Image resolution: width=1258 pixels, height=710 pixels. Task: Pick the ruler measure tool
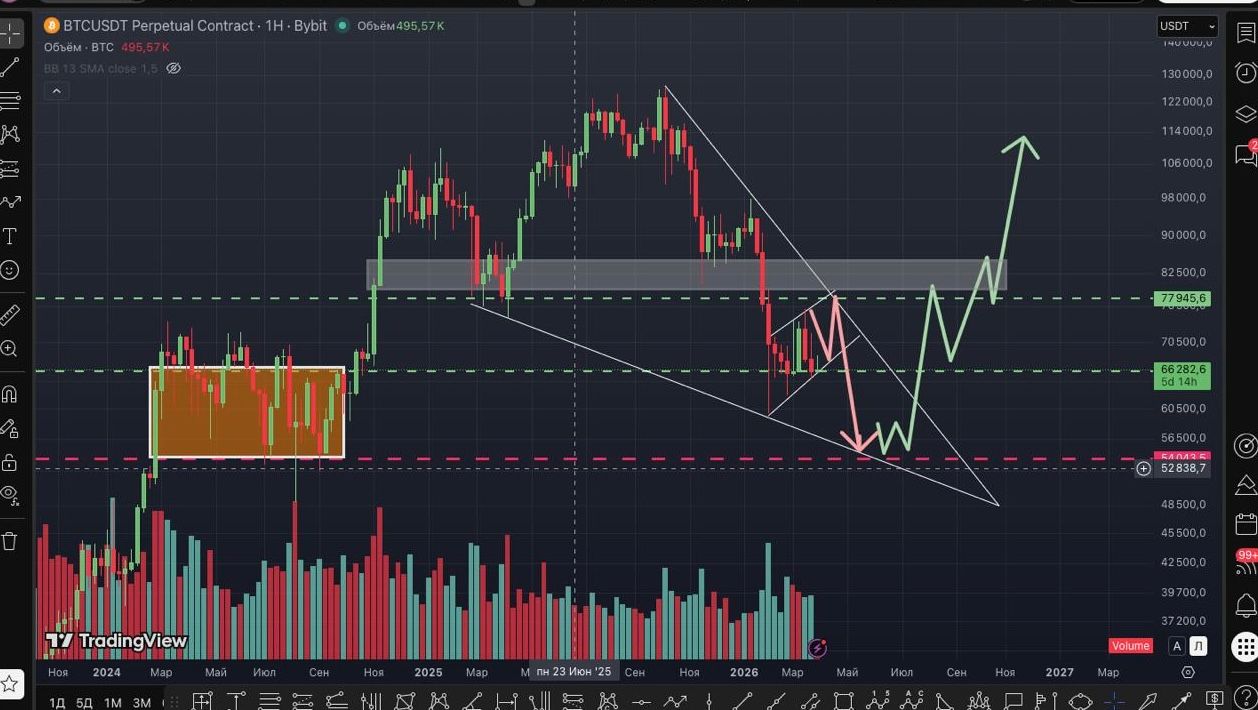click(x=10, y=315)
